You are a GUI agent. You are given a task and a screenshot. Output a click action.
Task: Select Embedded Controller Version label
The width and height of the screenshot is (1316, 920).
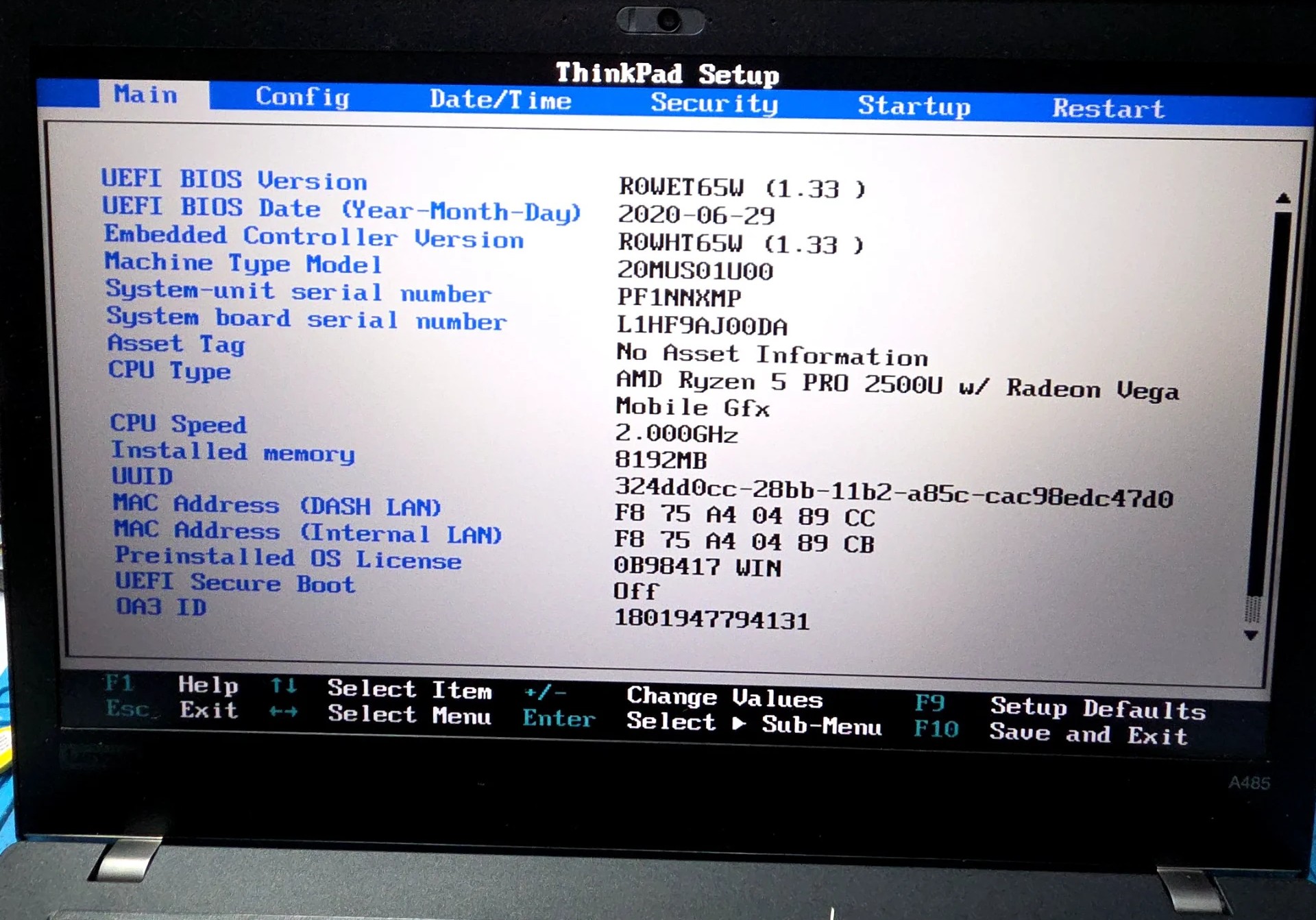tap(314, 237)
